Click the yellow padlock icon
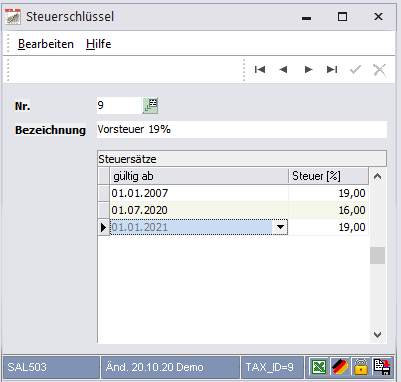Image resolution: width=401 pixels, height=382 pixels. coord(361,367)
